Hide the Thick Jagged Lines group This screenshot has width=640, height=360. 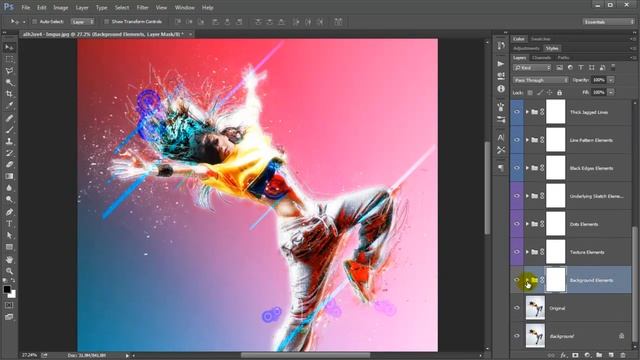517,112
